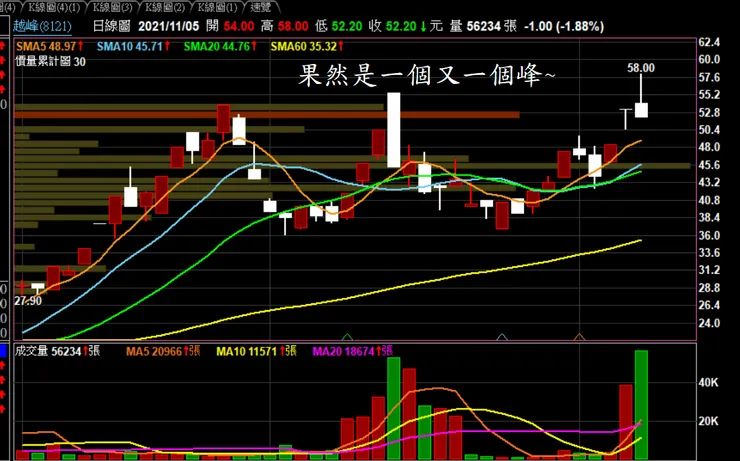Click the 日線圖 daily chart label
The width and height of the screenshot is (740, 461).
tap(111, 26)
